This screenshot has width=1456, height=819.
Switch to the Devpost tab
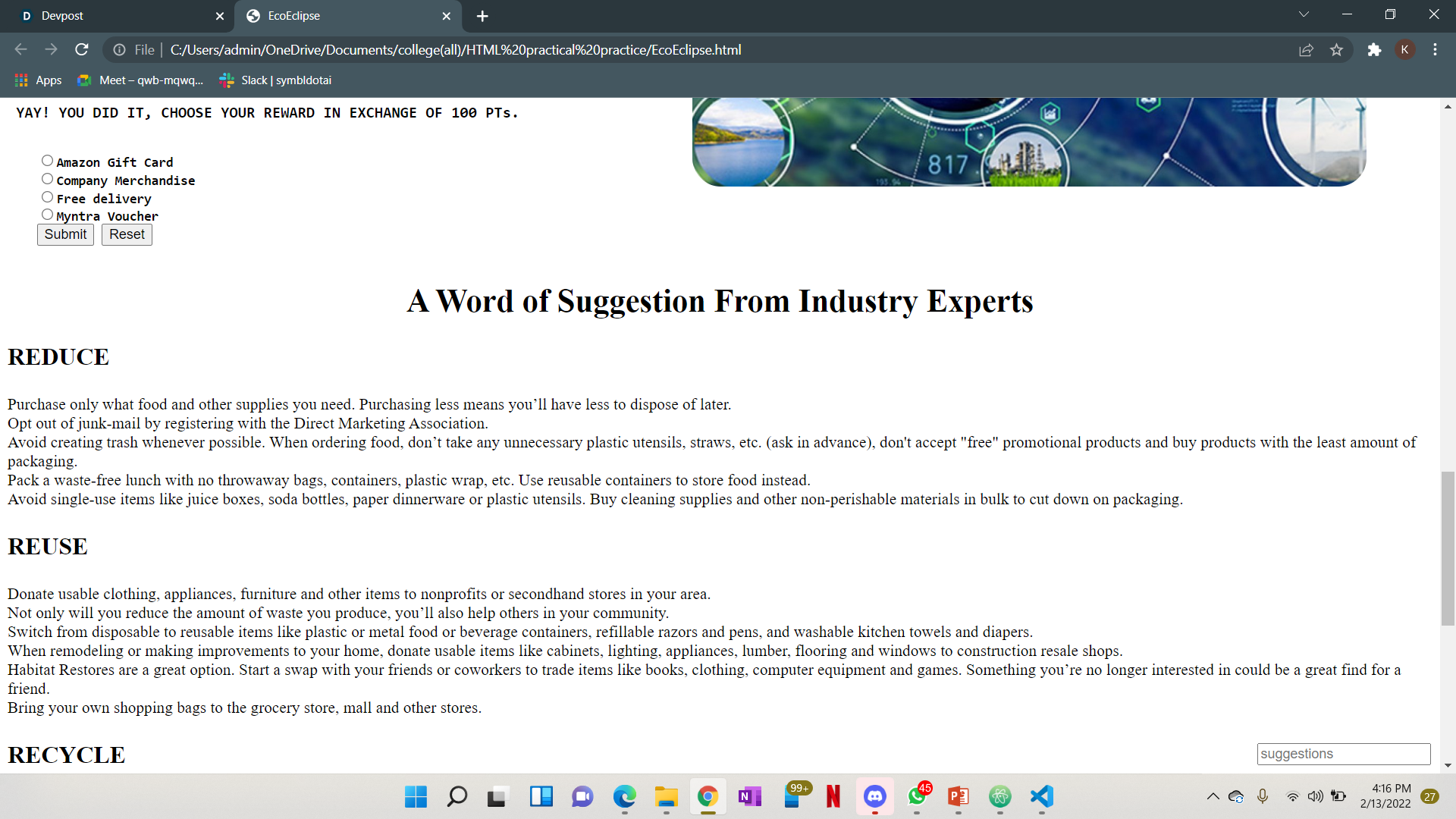tap(114, 16)
